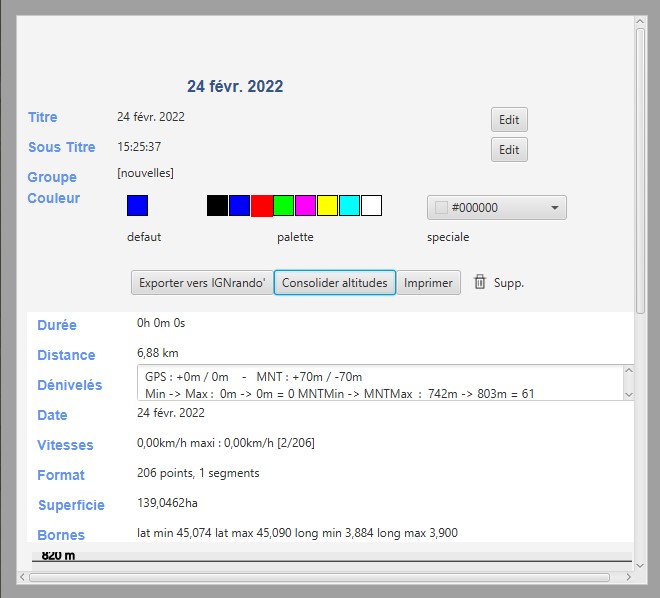Click the trash icon next to Supp.
660x598 pixels.
(x=480, y=283)
